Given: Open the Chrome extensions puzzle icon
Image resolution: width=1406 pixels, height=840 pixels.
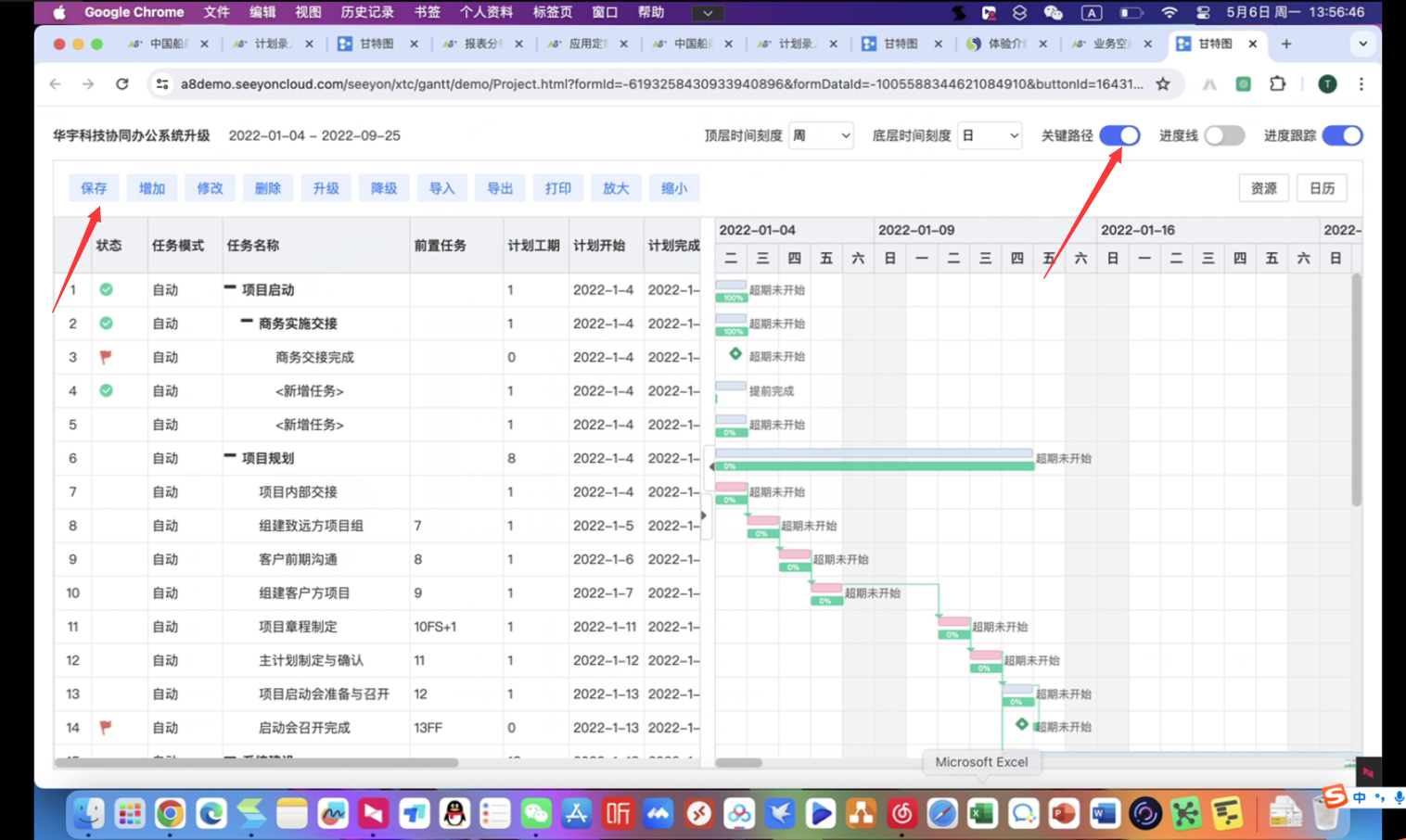Looking at the screenshot, I should [1277, 84].
